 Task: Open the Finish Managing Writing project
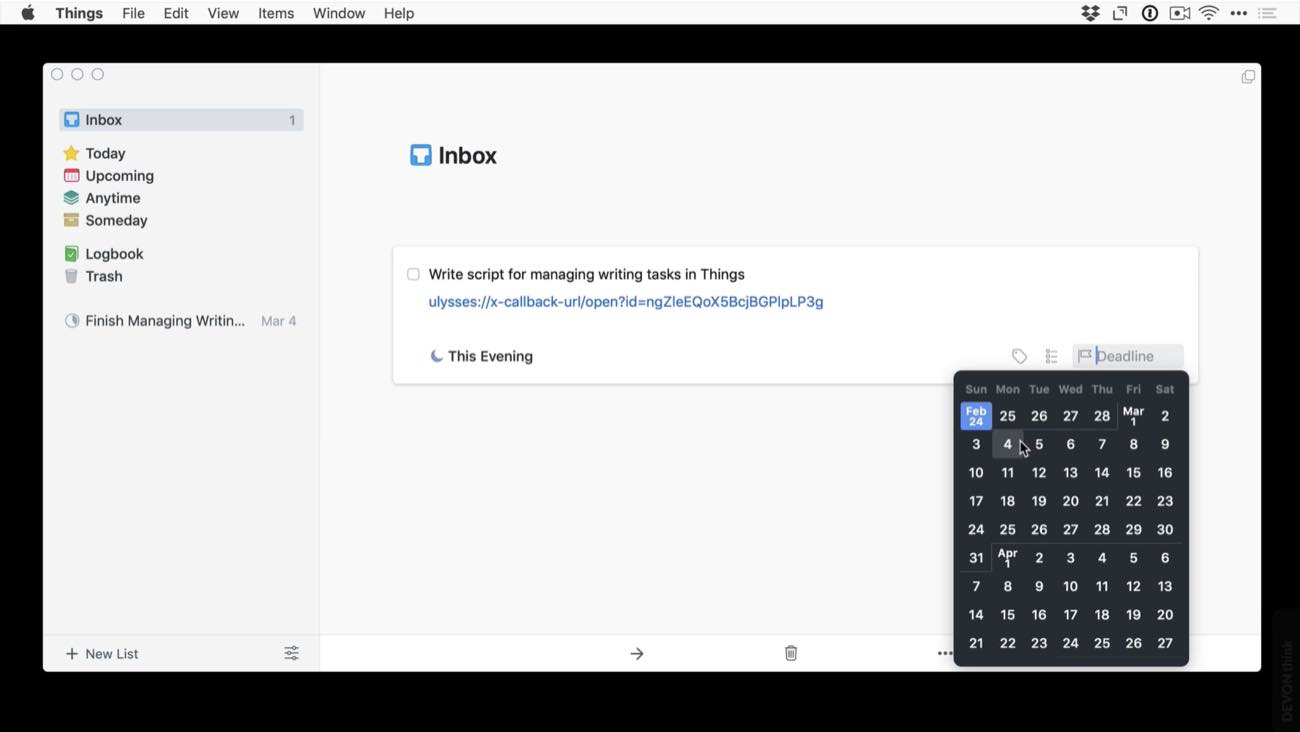point(180,321)
